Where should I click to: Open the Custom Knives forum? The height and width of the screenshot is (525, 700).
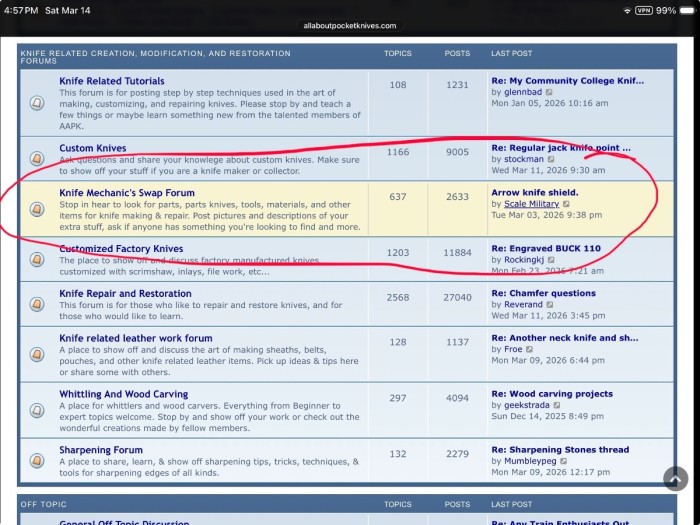(x=93, y=148)
